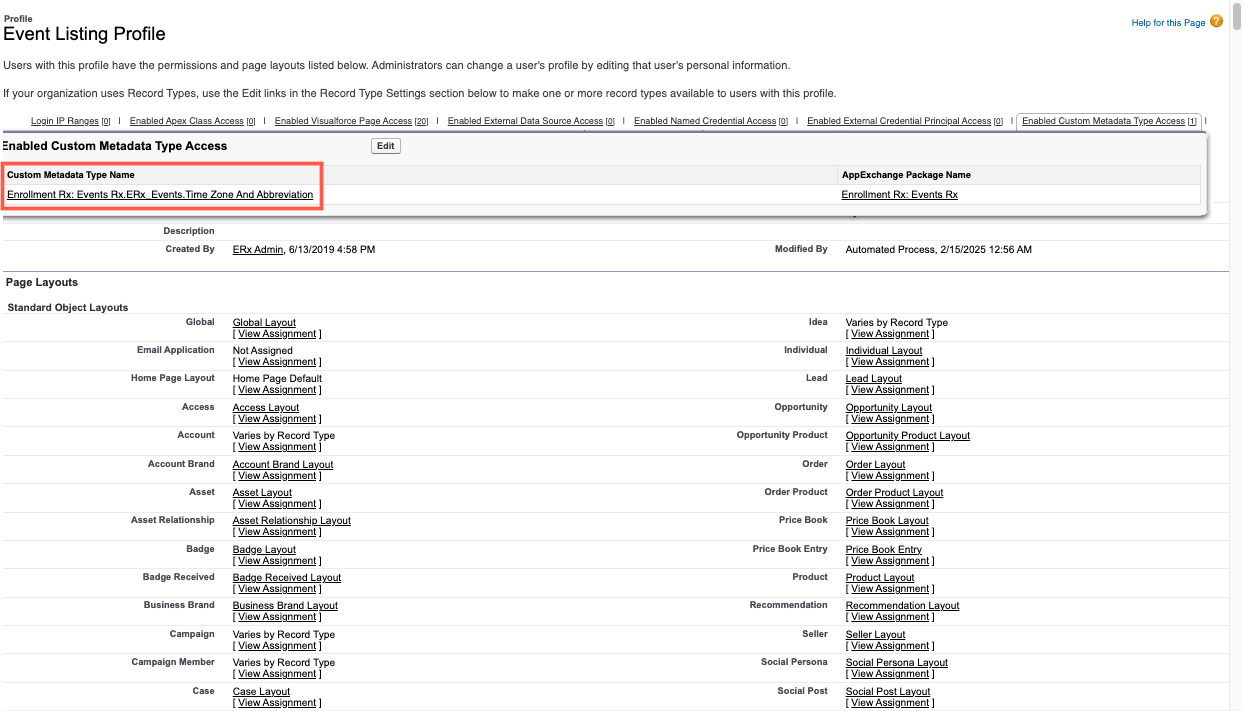The width and height of the screenshot is (1244, 711).
Task: Go to Enabled Visualforce Page Access list
Action: pyautogui.click(x=343, y=121)
